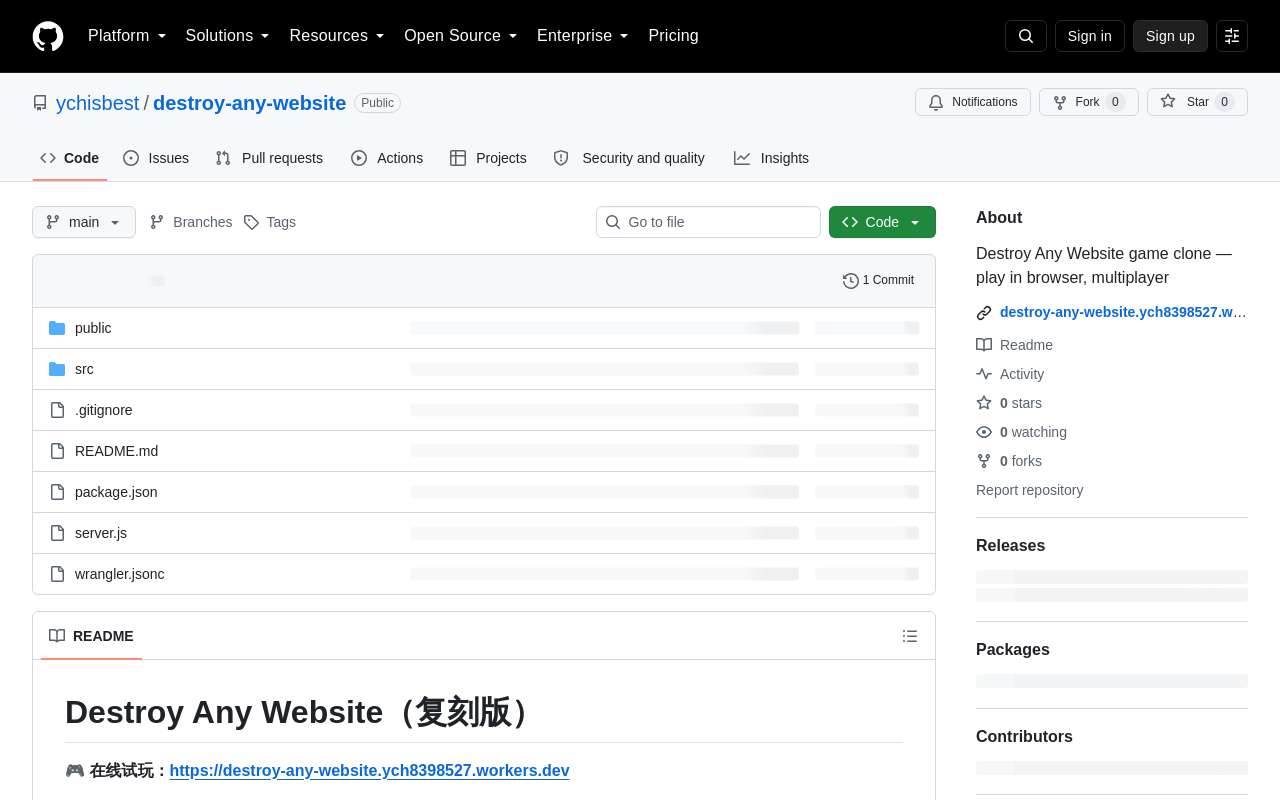The width and height of the screenshot is (1280, 800).
Task: Click the README.md file icon
Action: click(57, 451)
